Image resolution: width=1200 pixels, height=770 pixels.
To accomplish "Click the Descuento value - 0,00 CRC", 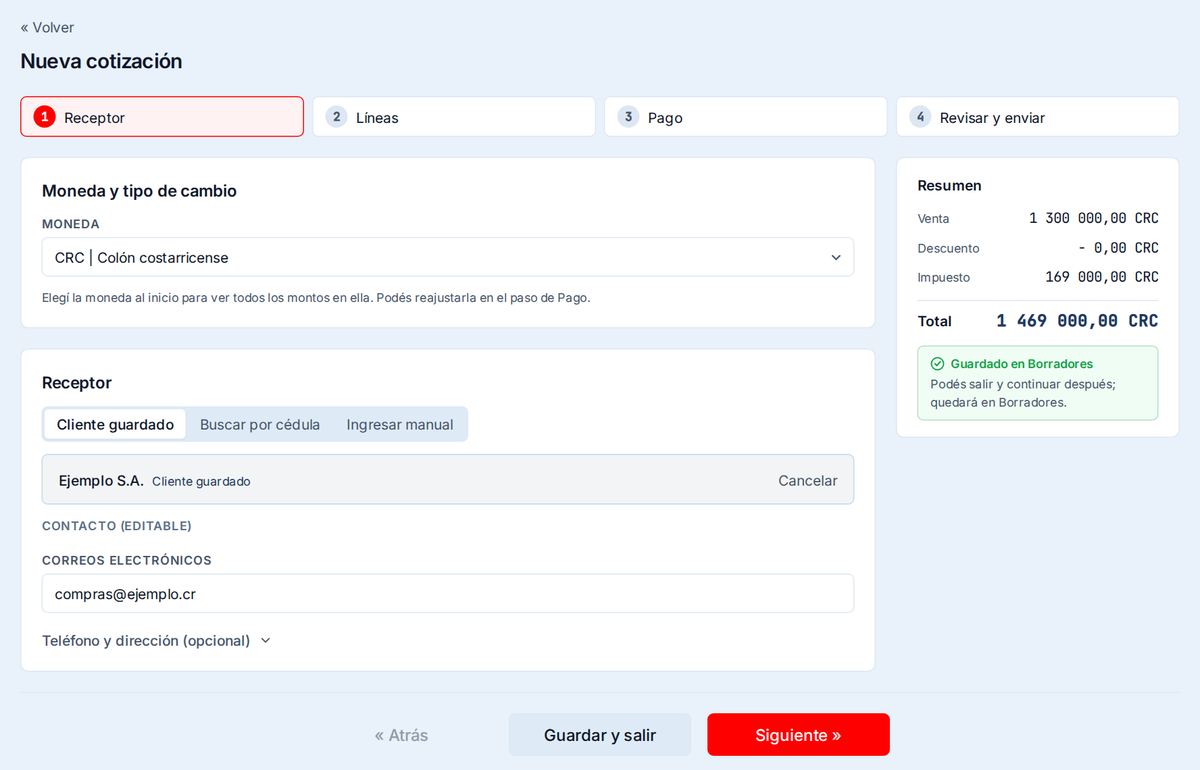I will (x=1118, y=248).
